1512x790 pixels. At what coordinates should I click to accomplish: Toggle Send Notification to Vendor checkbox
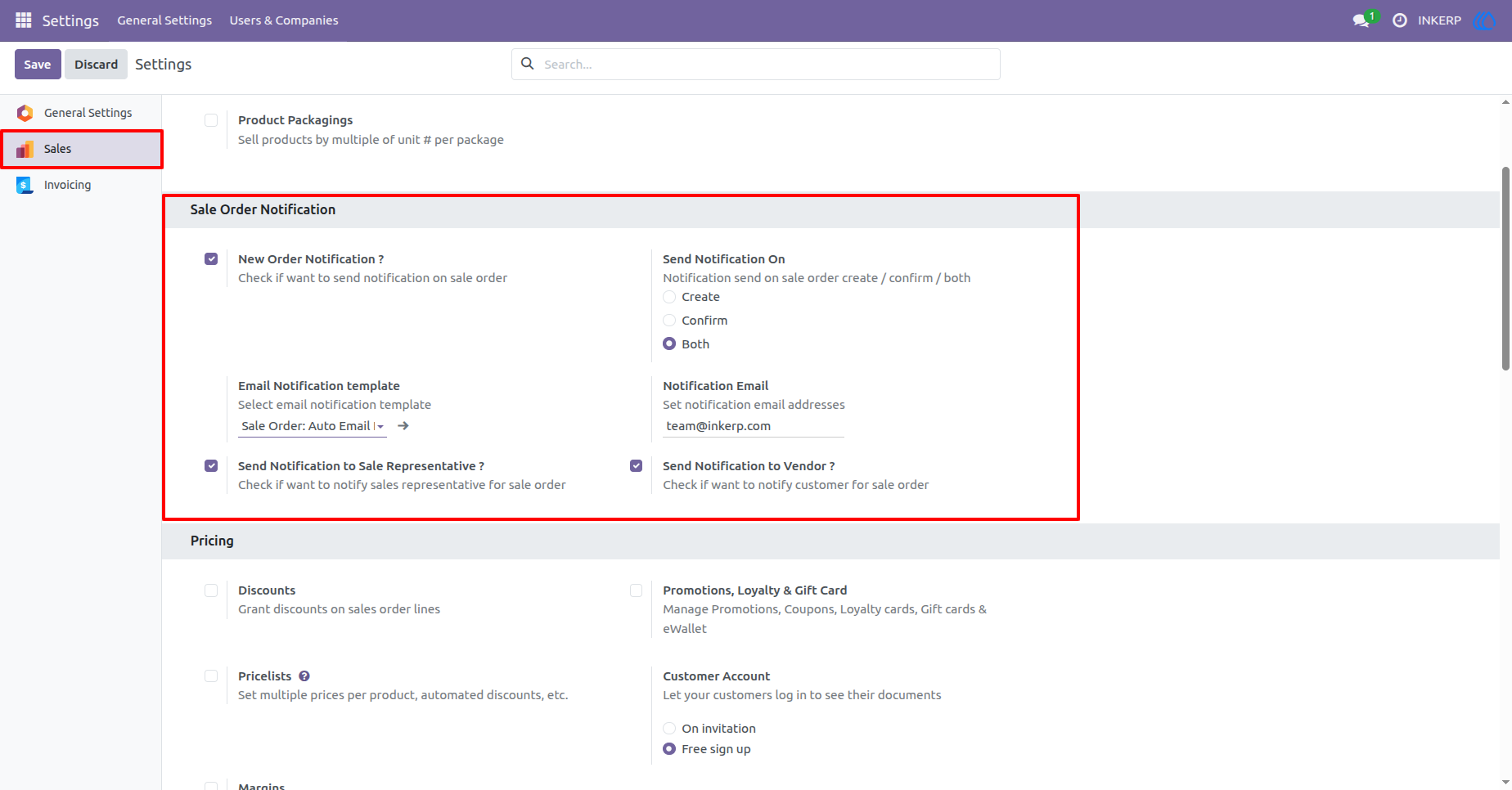click(636, 466)
